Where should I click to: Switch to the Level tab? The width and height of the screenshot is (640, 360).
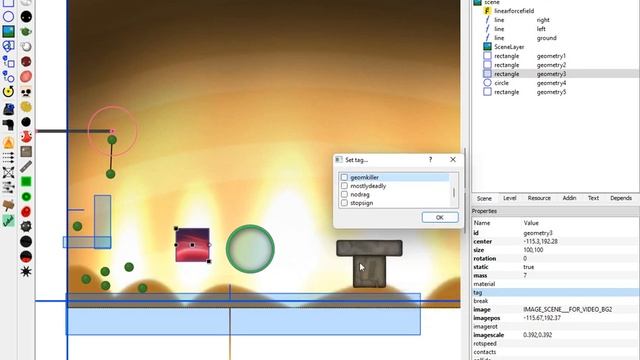click(x=509, y=198)
